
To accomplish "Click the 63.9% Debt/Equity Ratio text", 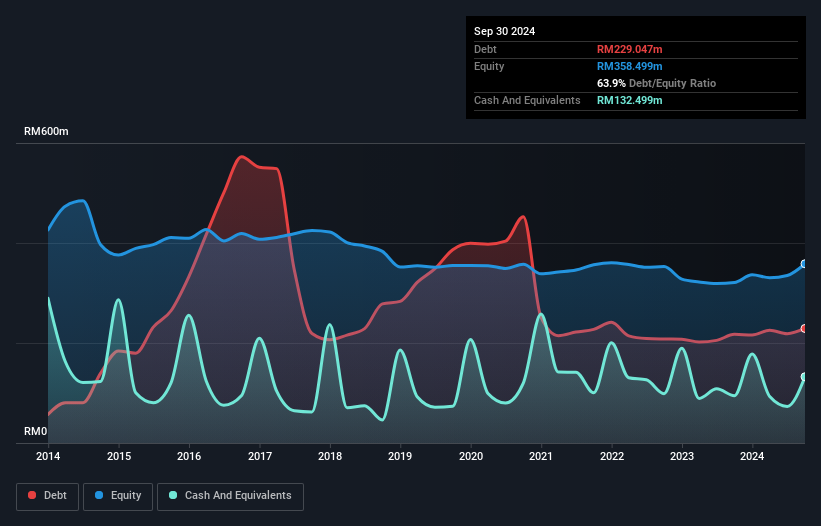I will pos(656,83).
